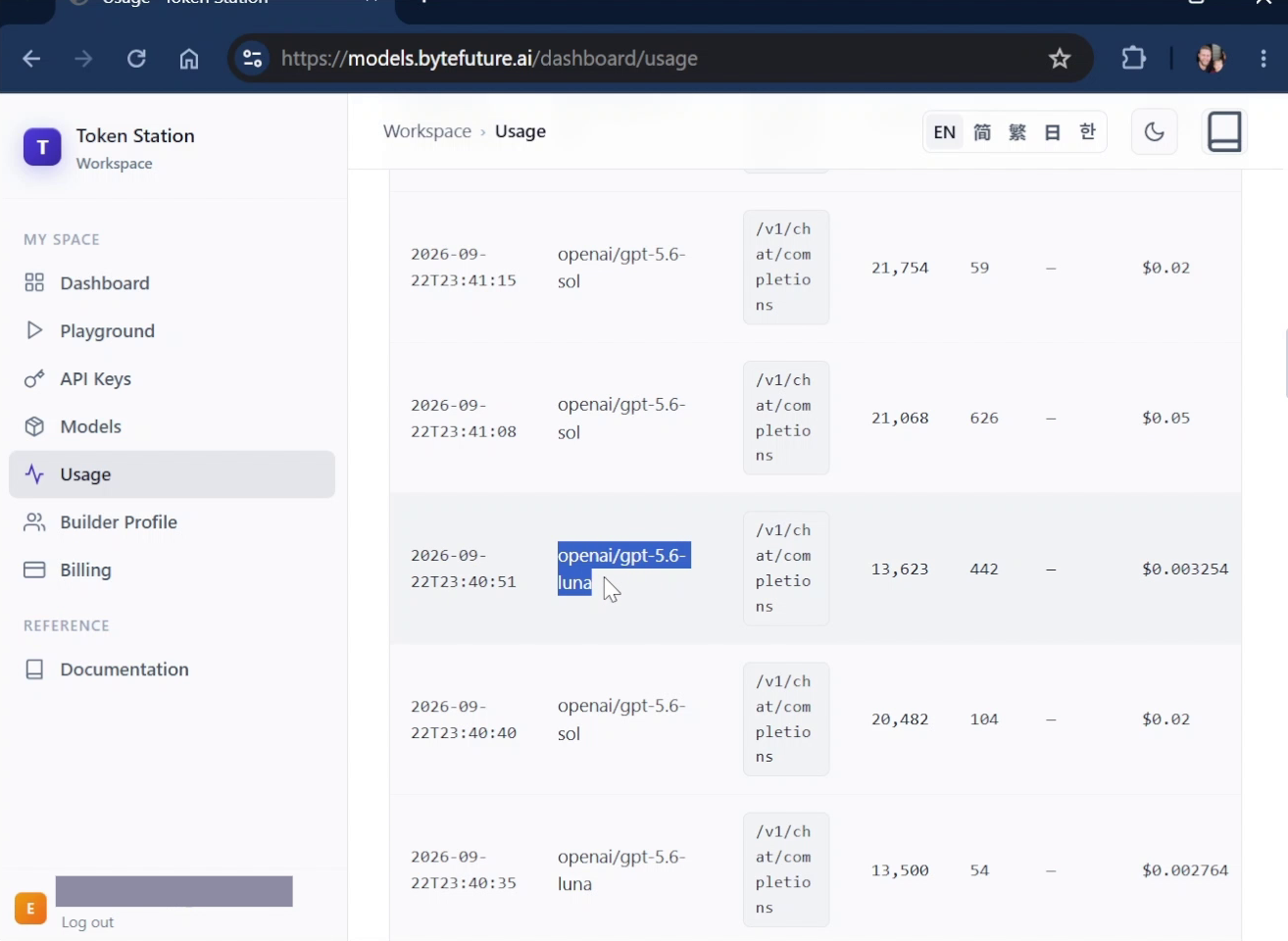Viewport: 1288px width, 941px height.
Task: Click the Usage activity icon in sidebar
Action: 34,474
